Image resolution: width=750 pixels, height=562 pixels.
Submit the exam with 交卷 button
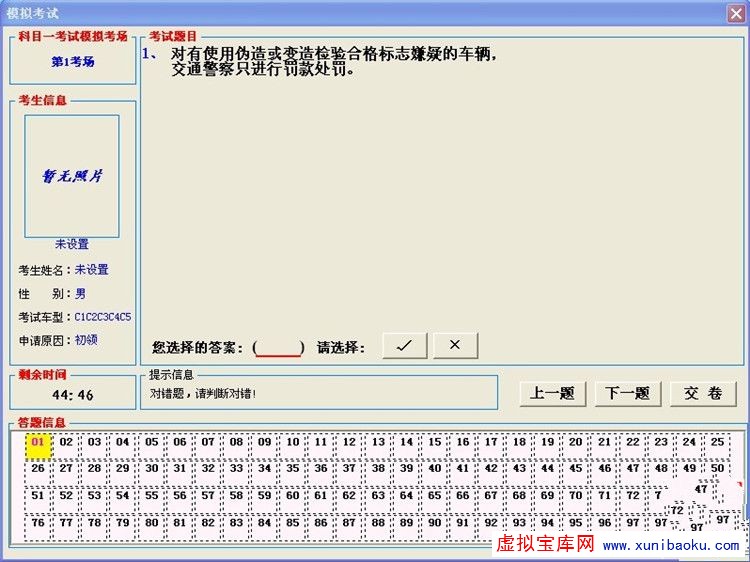[703, 393]
